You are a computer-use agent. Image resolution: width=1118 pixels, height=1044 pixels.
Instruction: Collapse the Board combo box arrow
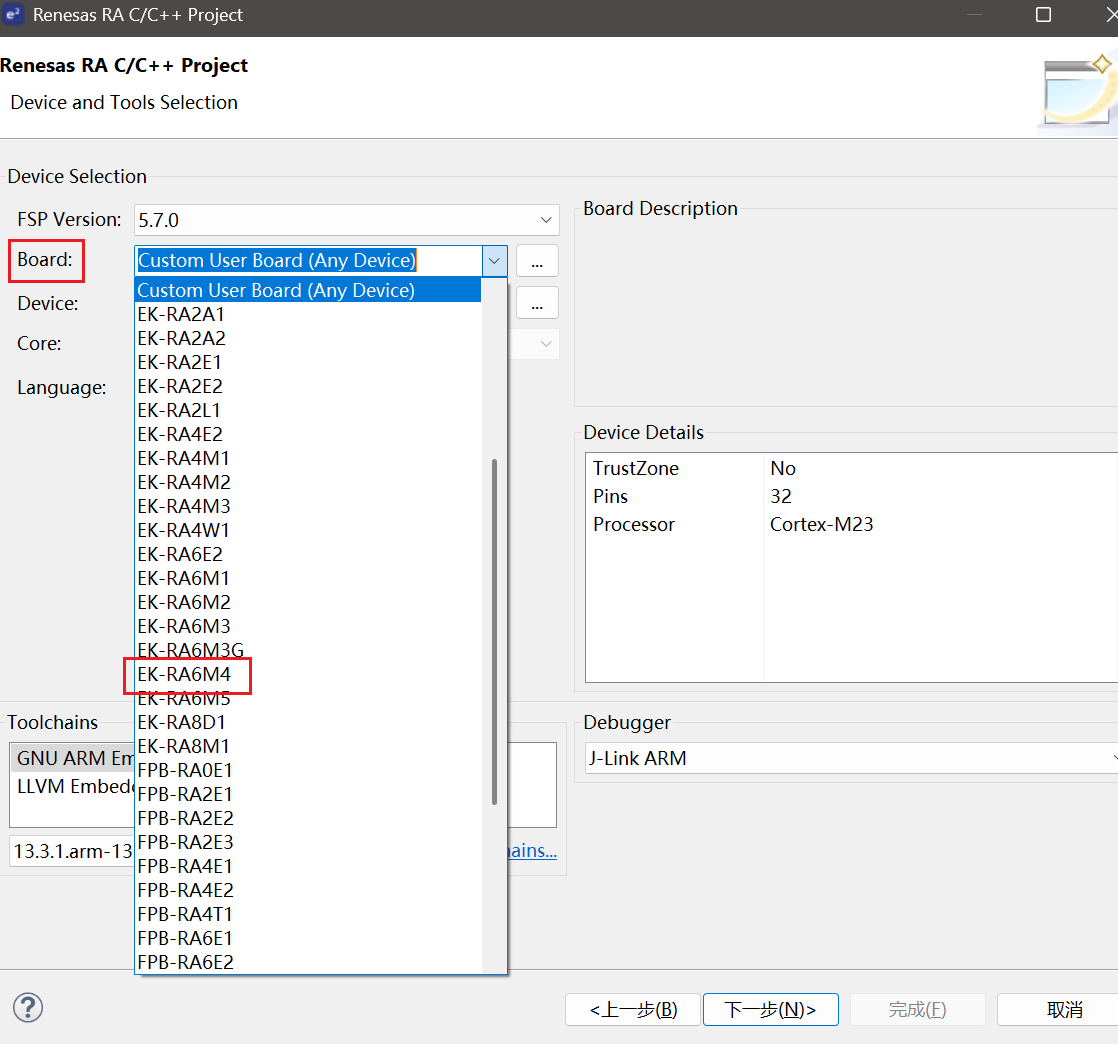click(x=494, y=261)
